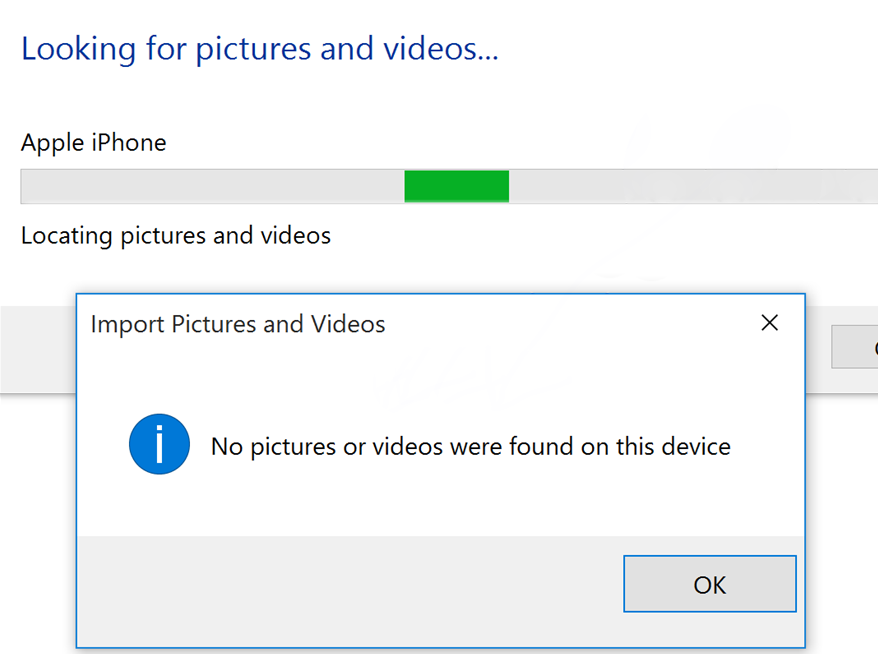
Task: Click the progress bar track left of the green block
Action: 210,186
